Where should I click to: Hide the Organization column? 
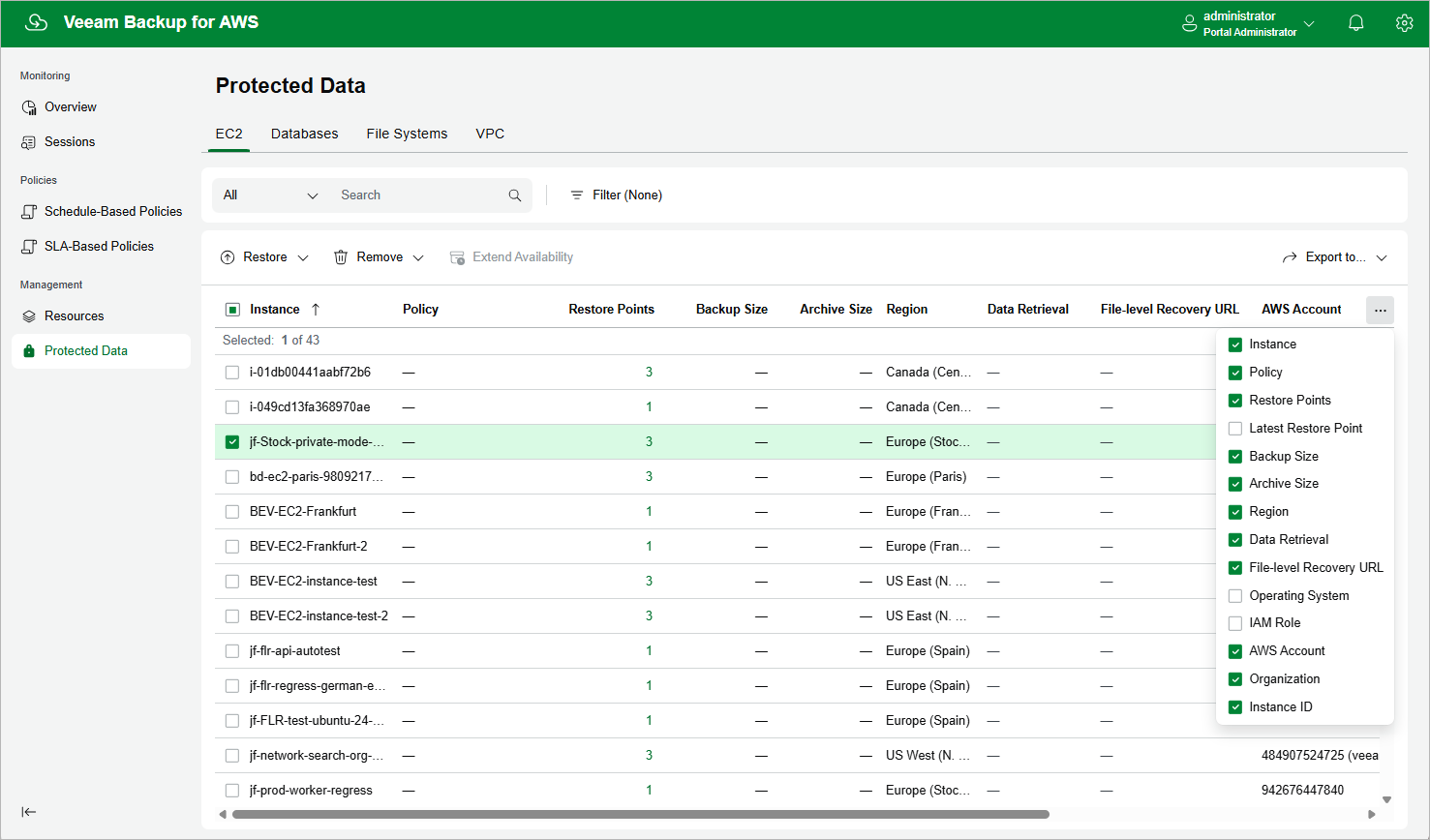1235,679
